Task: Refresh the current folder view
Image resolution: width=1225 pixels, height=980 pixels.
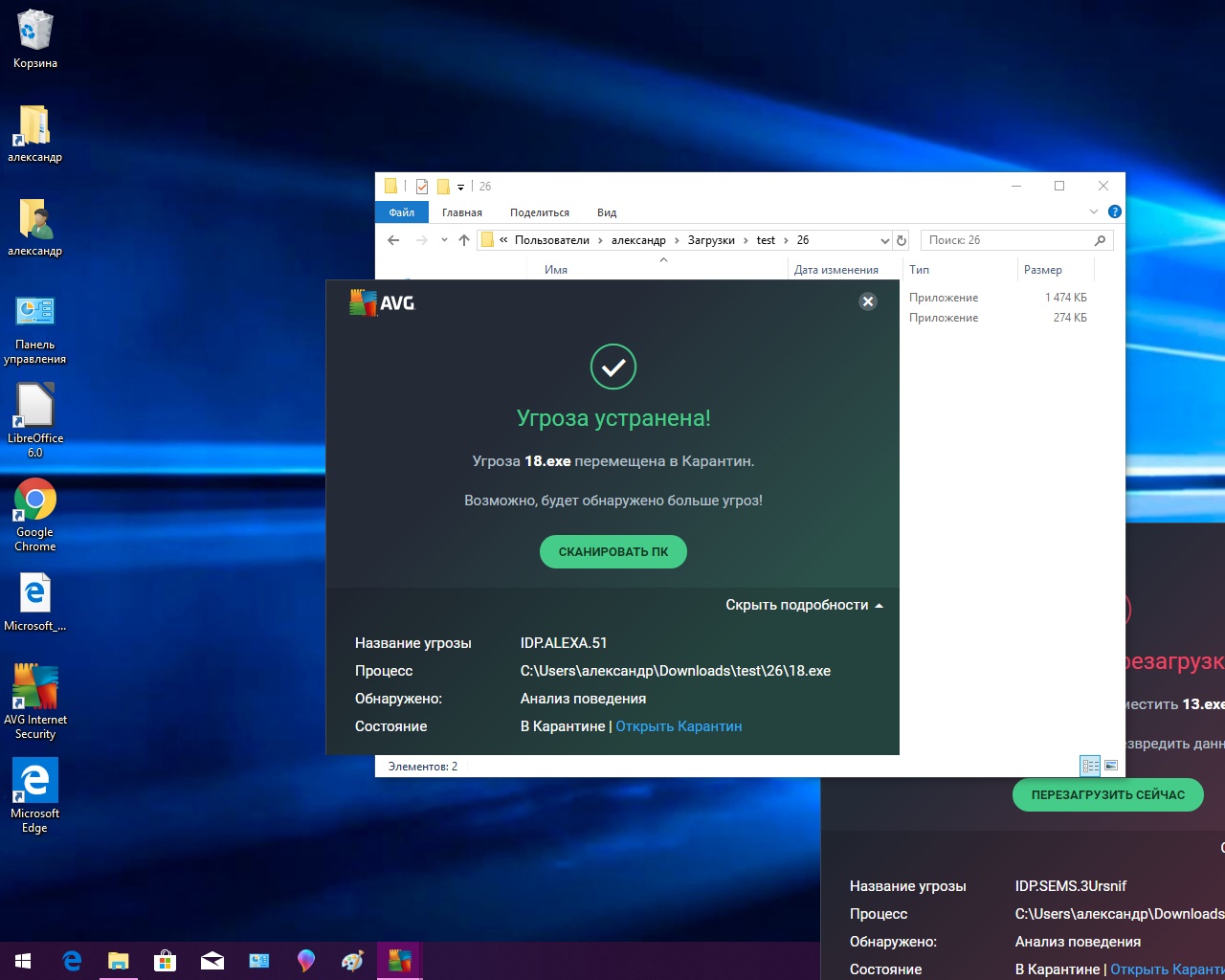Action: 902,240
